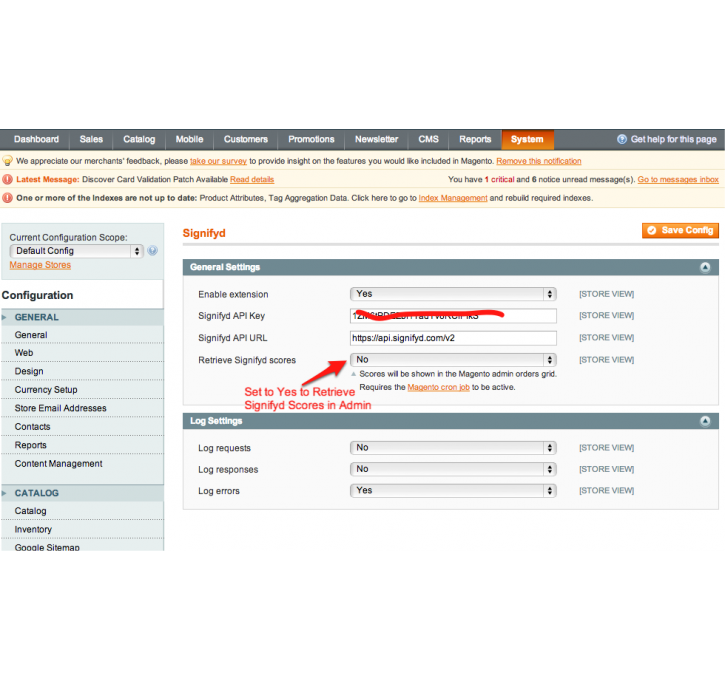Image resolution: width=725 pixels, height=680 pixels.
Task: Open the Catalog menu in the top bar
Action: [139, 139]
